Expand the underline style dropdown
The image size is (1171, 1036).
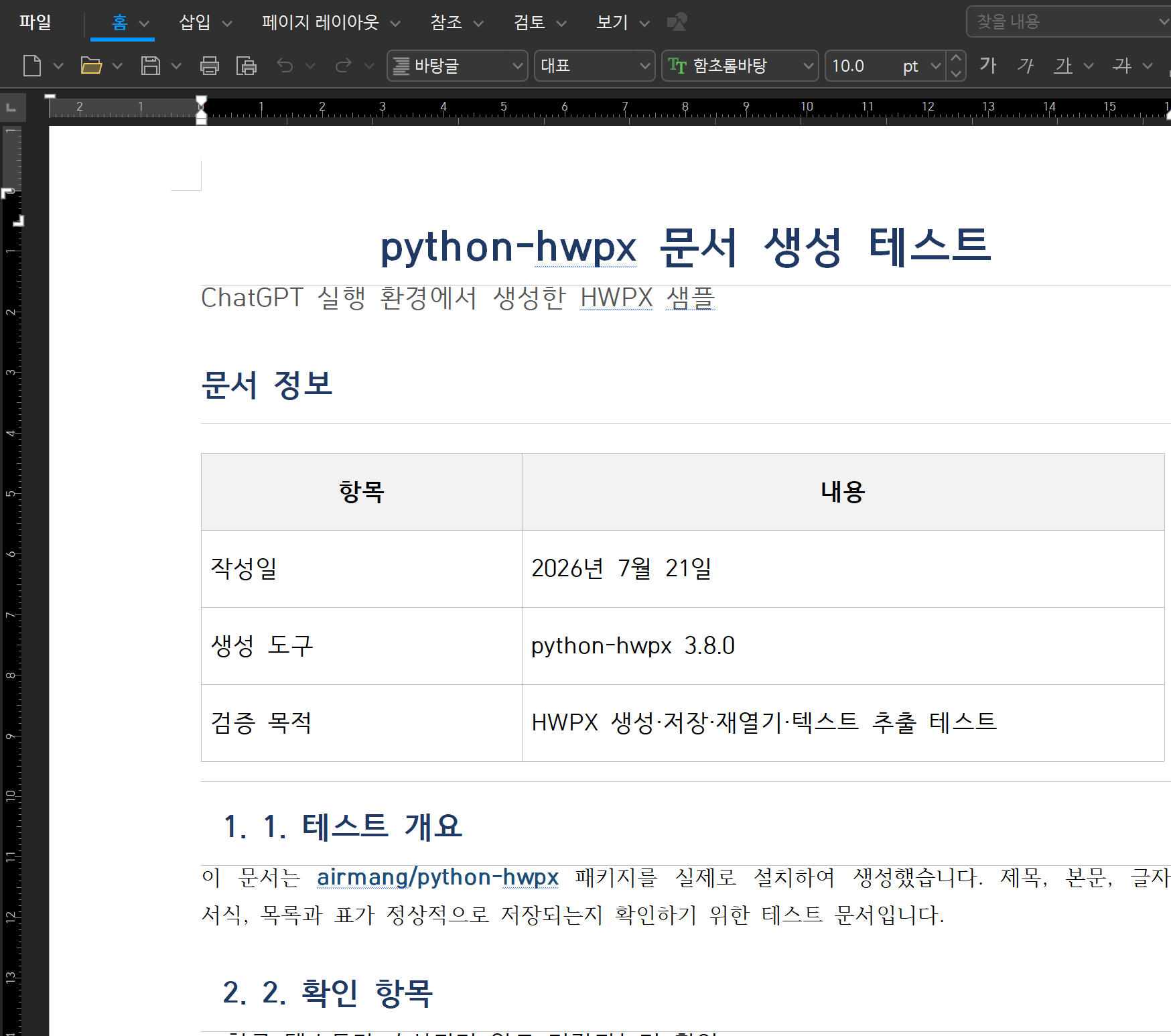click(x=1089, y=66)
